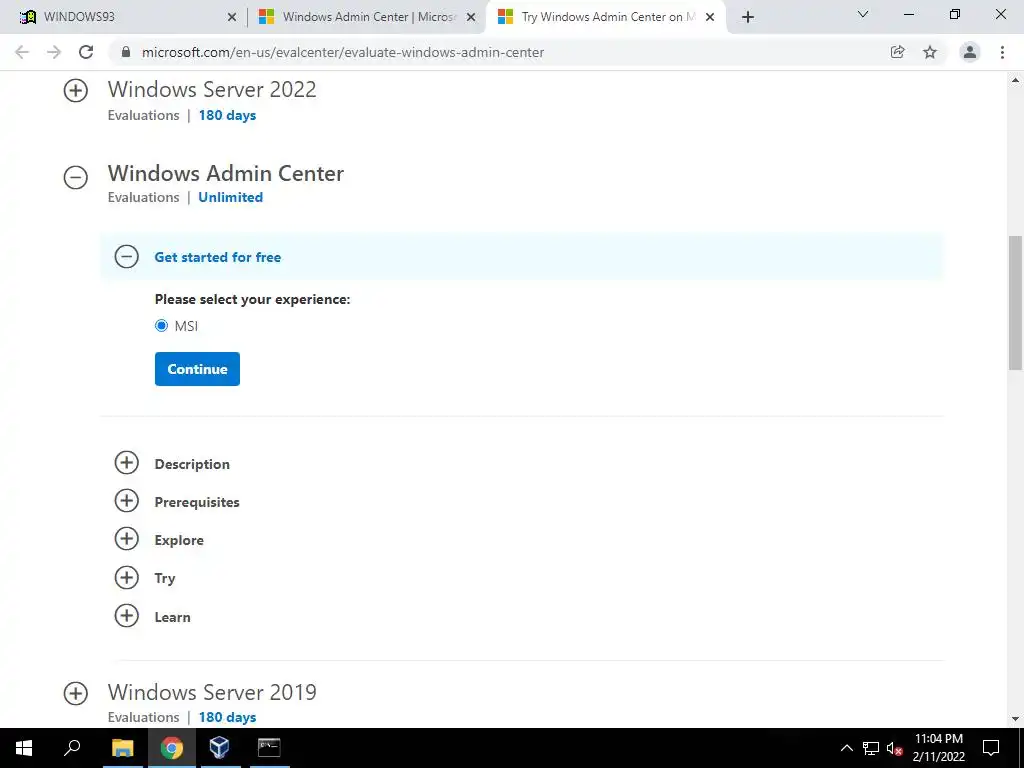
Task: Open Command Prompt from the taskbar
Action: (x=269, y=748)
